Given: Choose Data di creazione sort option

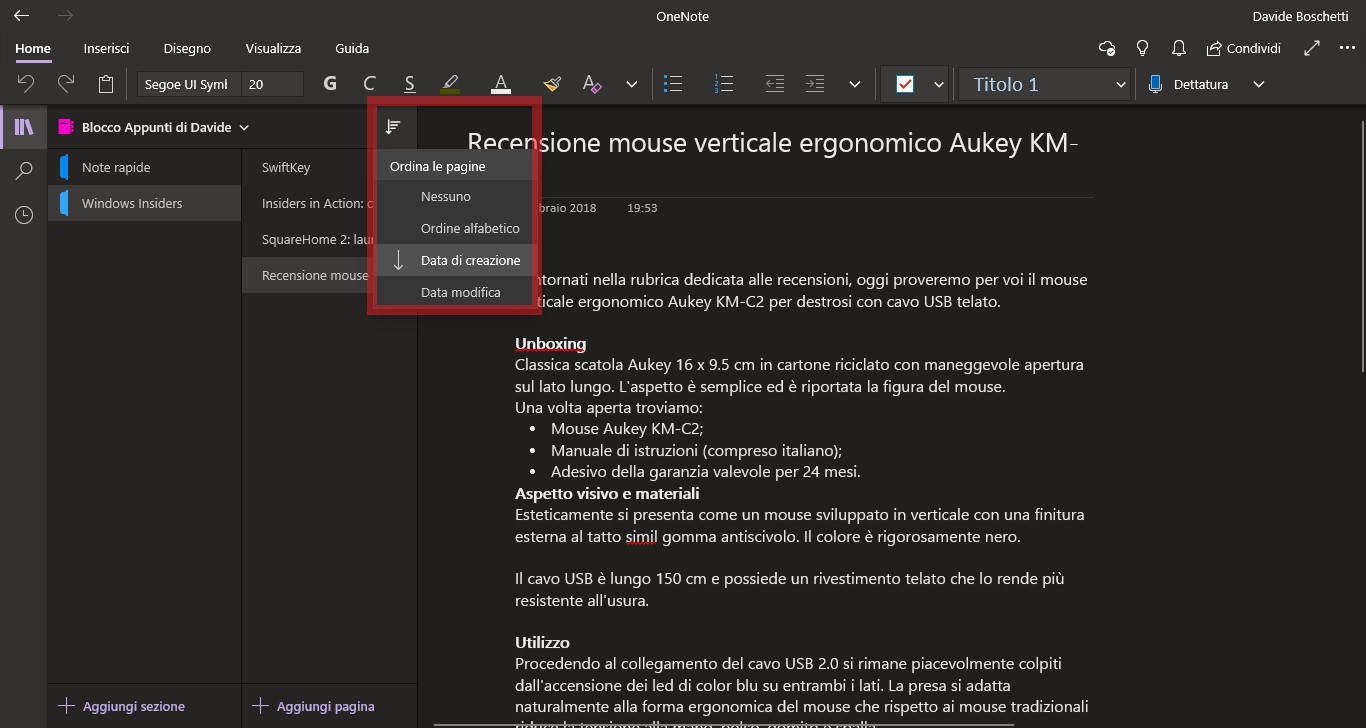Looking at the screenshot, I should pyautogui.click(x=455, y=260).
